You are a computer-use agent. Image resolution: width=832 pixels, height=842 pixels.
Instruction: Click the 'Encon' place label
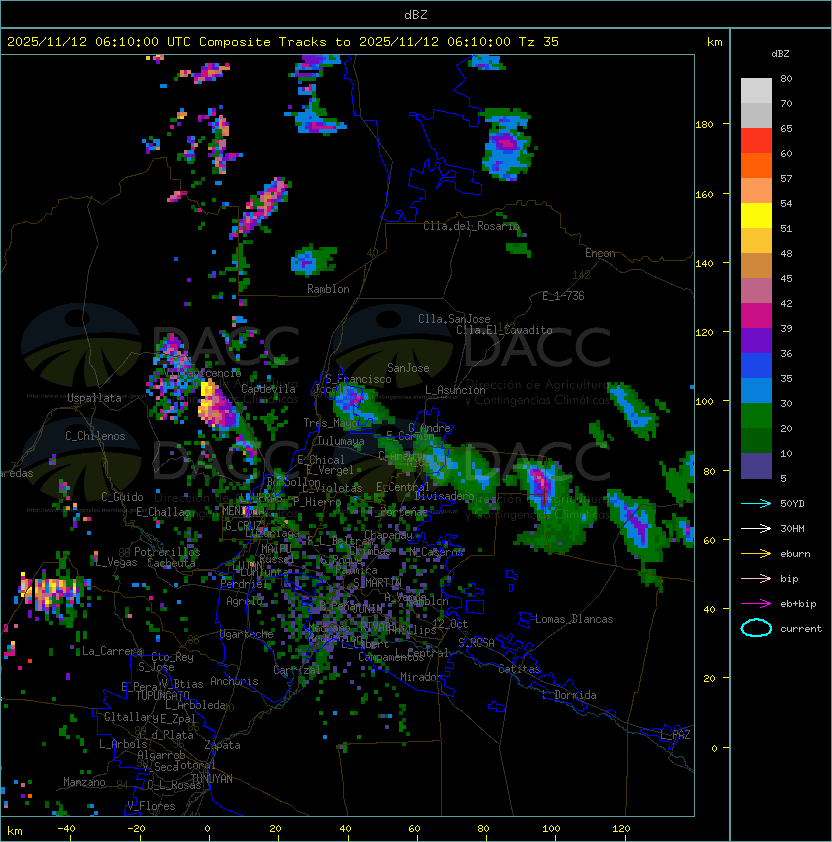(x=600, y=253)
